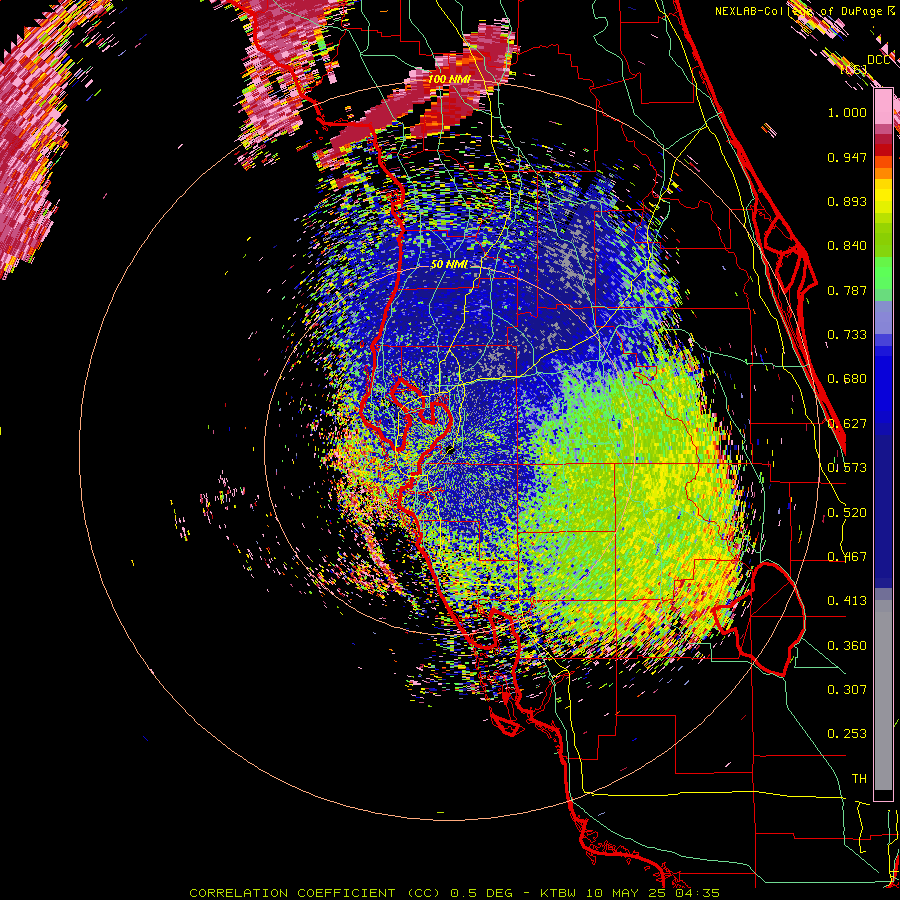Click the 0.627 value on the color scale

[x=847, y=424]
